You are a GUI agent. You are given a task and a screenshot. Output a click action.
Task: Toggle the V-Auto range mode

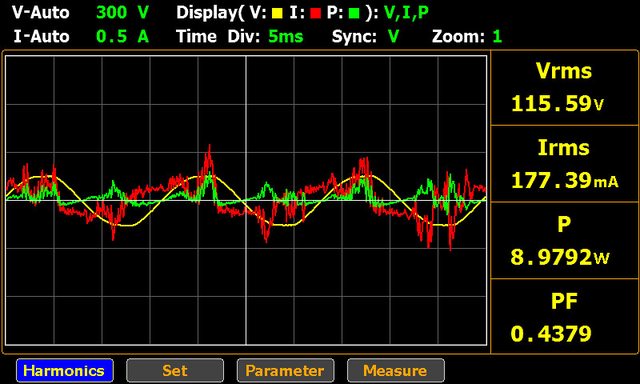coord(41,13)
